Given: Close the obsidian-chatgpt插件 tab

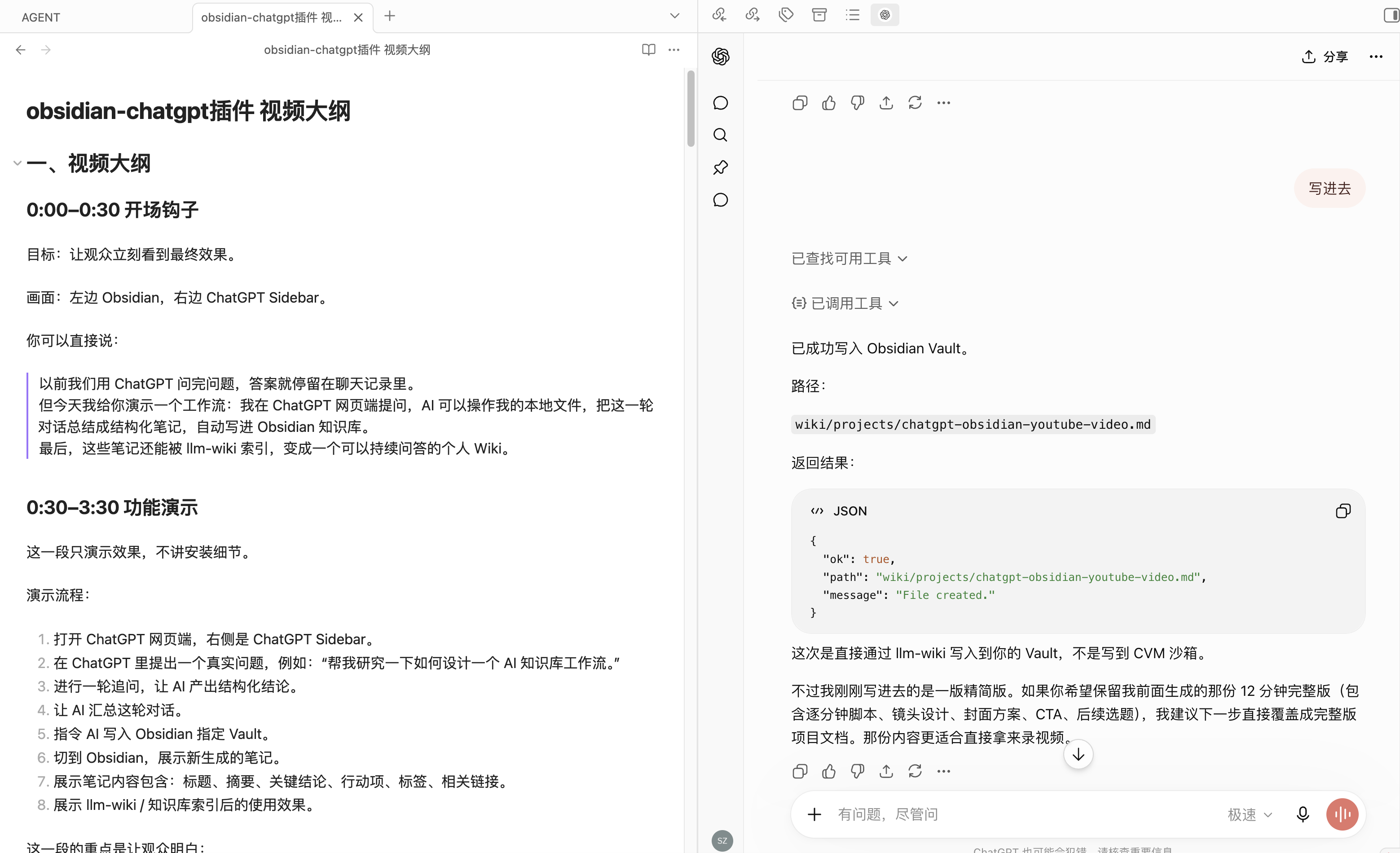Looking at the screenshot, I should coord(358,17).
